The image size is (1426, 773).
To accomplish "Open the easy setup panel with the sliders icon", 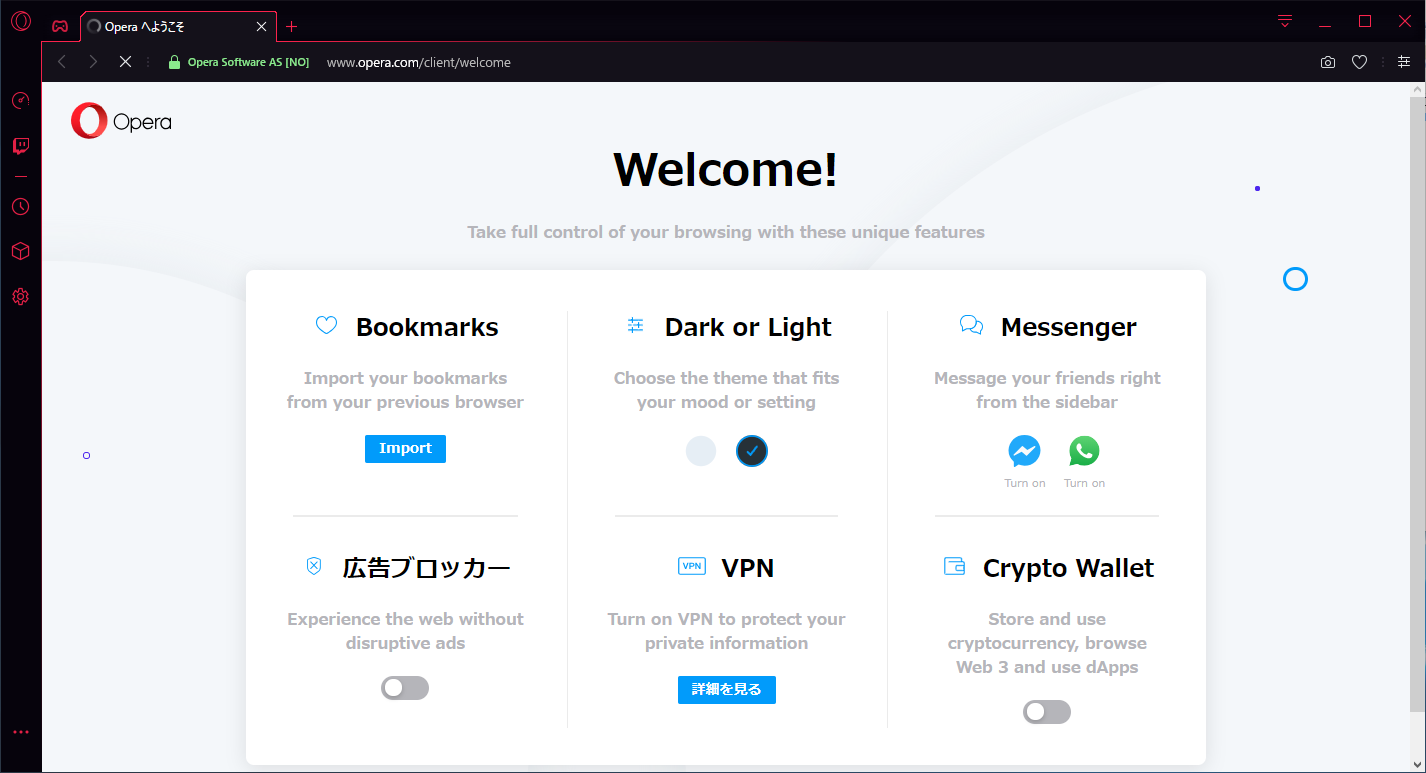I will tap(1405, 61).
